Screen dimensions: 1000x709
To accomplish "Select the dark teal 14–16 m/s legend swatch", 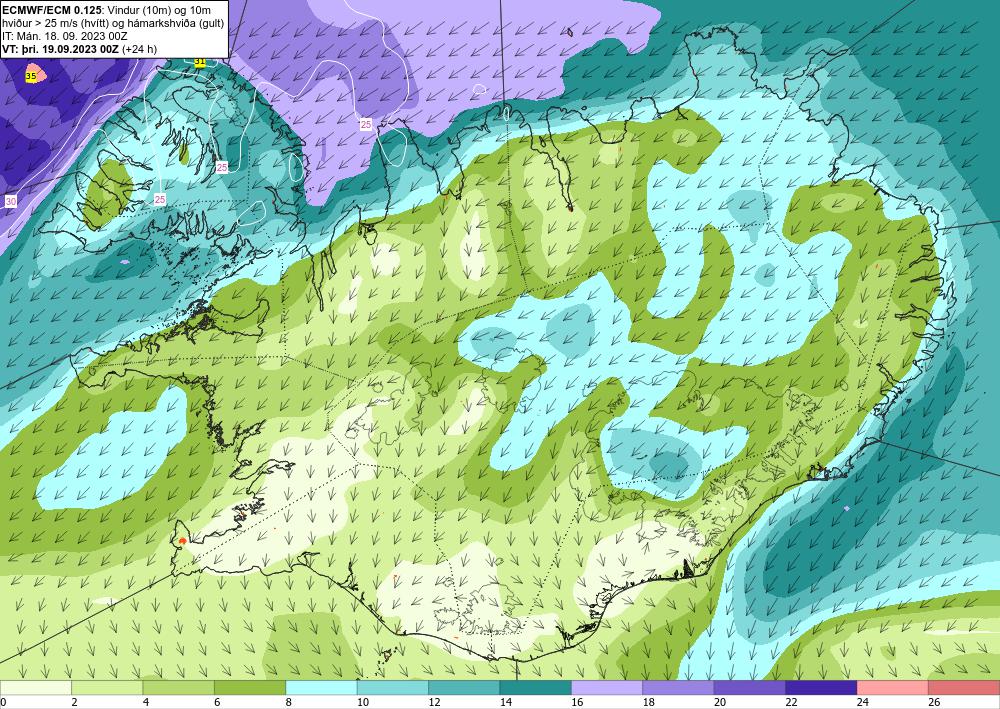I will [536, 687].
